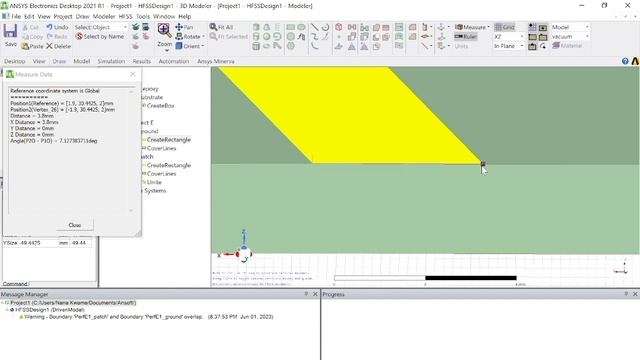Click Paste in the toolbar

(32, 46)
